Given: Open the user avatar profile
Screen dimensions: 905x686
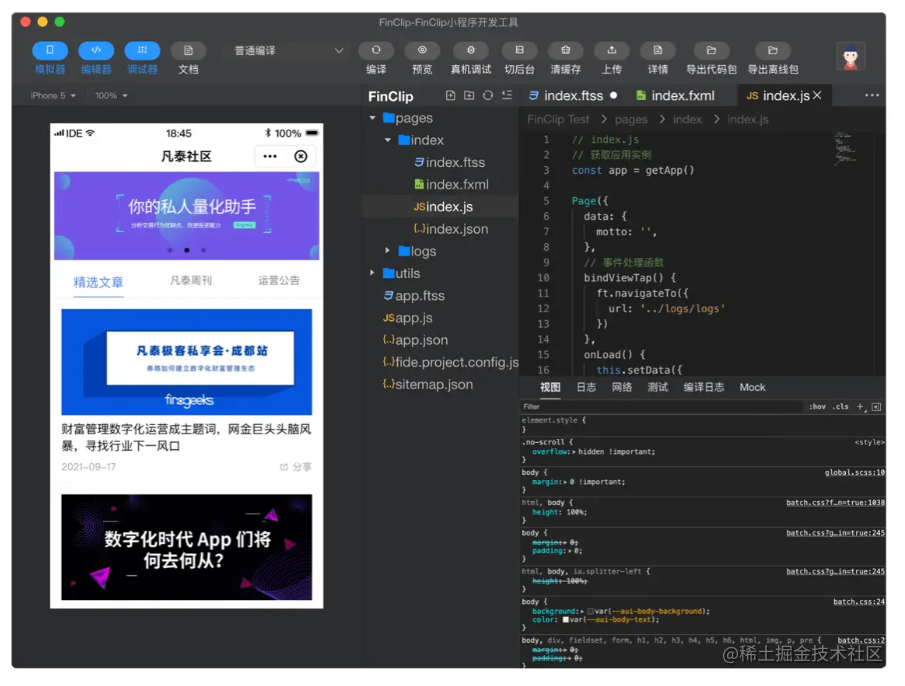Looking at the screenshot, I should pos(850,56).
